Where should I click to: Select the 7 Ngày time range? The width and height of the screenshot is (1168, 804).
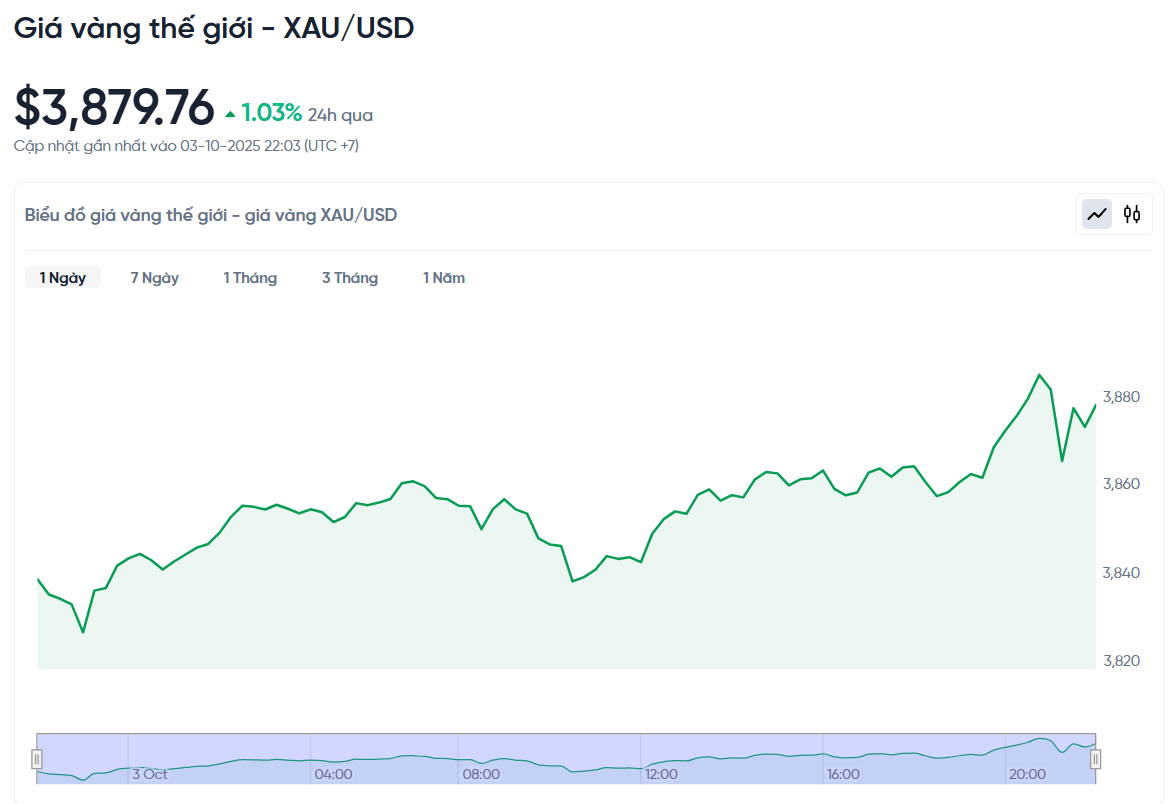click(x=155, y=278)
